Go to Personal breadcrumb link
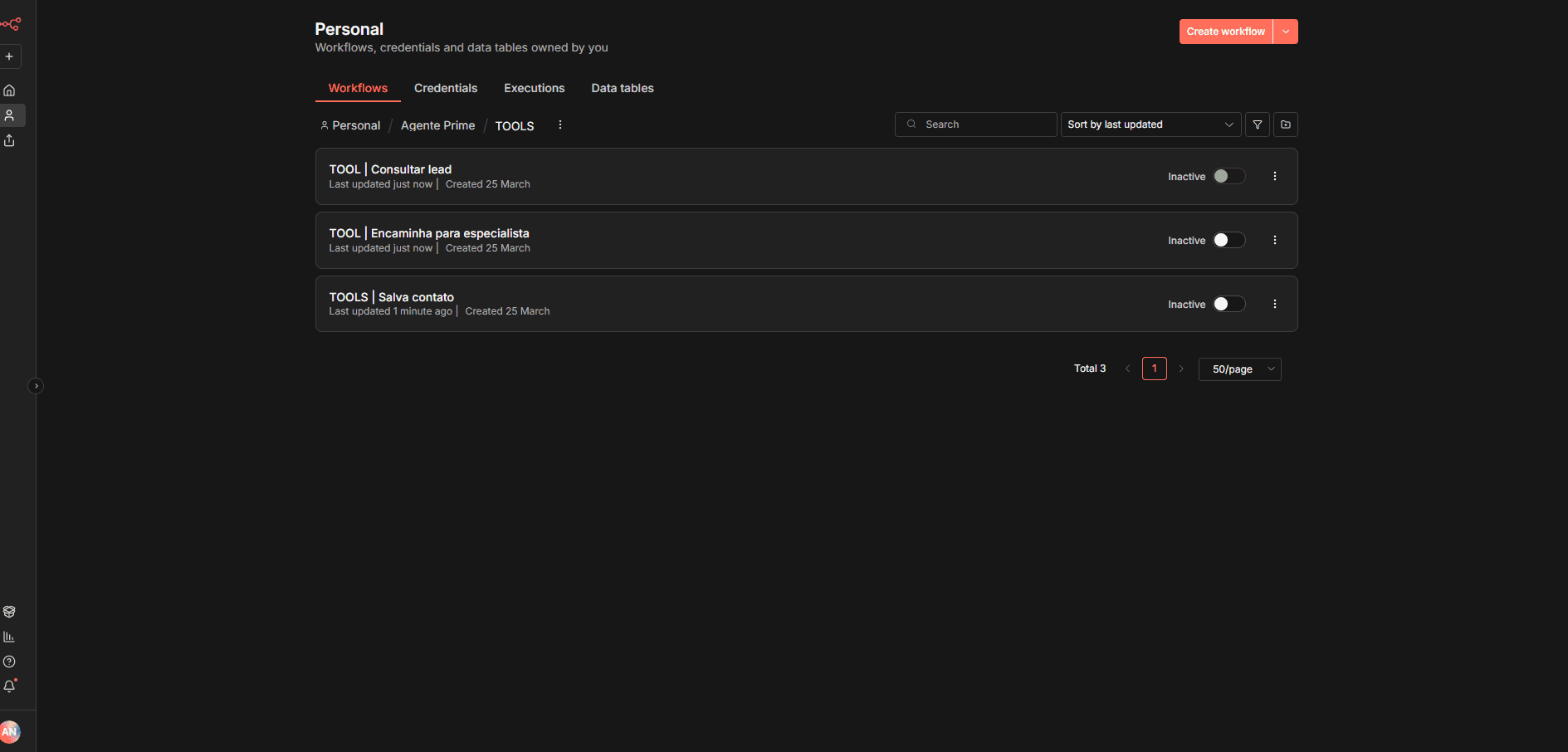1568x752 pixels. pyautogui.click(x=350, y=125)
